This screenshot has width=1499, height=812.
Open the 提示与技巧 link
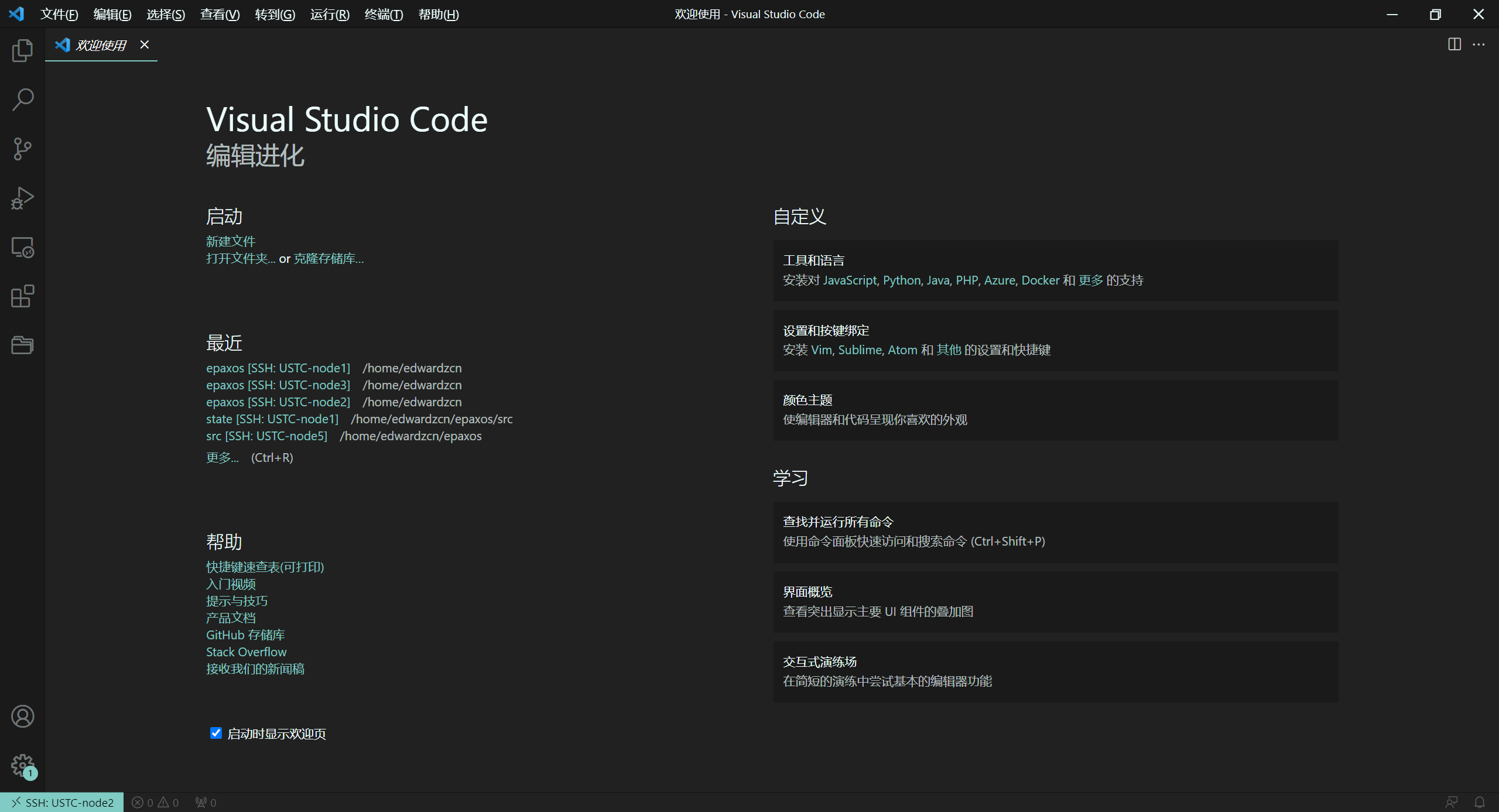(x=237, y=601)
